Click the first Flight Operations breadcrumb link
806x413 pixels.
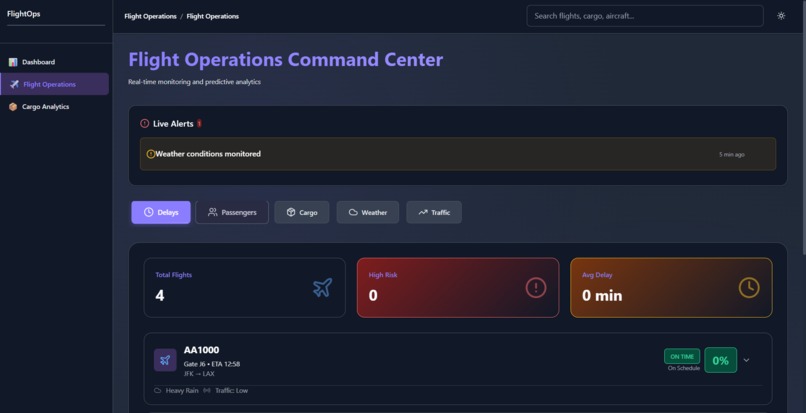[150, 16]
